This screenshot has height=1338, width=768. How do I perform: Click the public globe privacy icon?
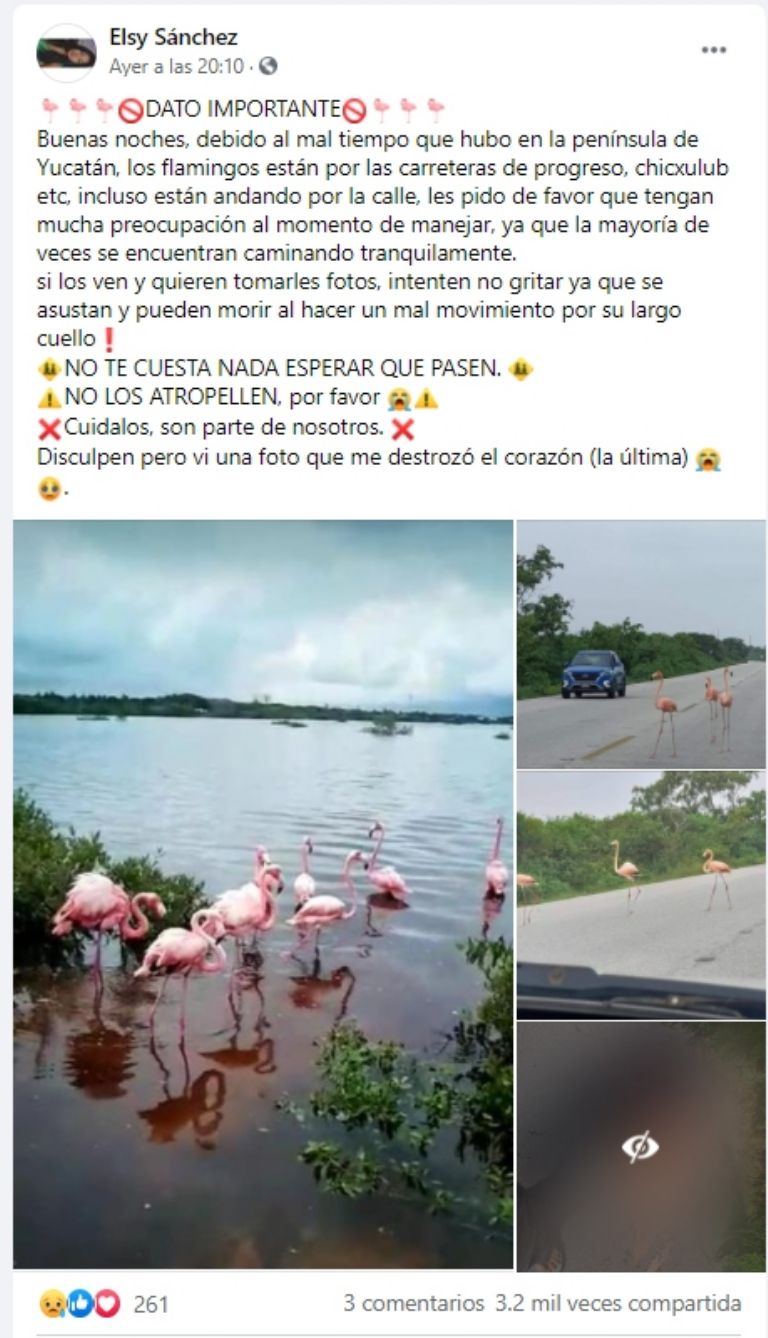[268, 67]
